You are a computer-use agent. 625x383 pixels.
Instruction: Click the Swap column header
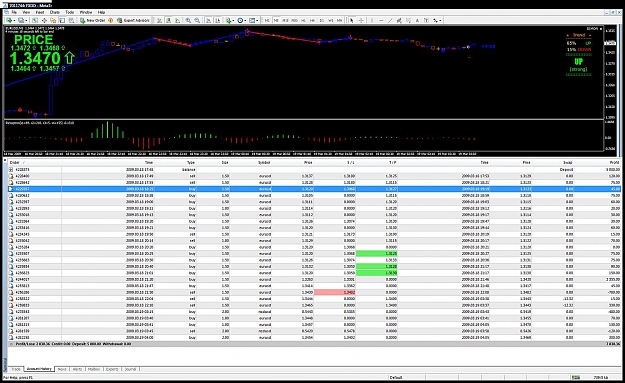click(568, 163)
